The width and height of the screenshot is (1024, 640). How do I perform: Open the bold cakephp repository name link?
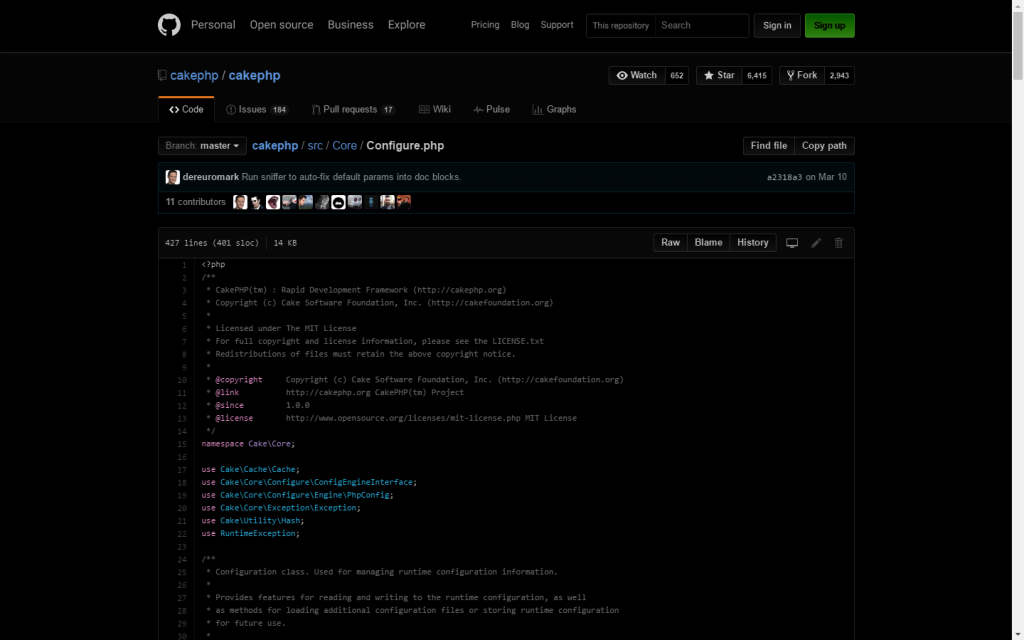[x=255, y=75]
